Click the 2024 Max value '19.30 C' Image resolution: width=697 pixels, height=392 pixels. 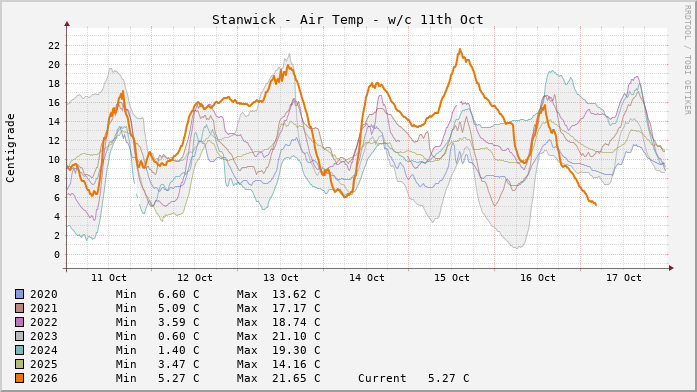296,350
